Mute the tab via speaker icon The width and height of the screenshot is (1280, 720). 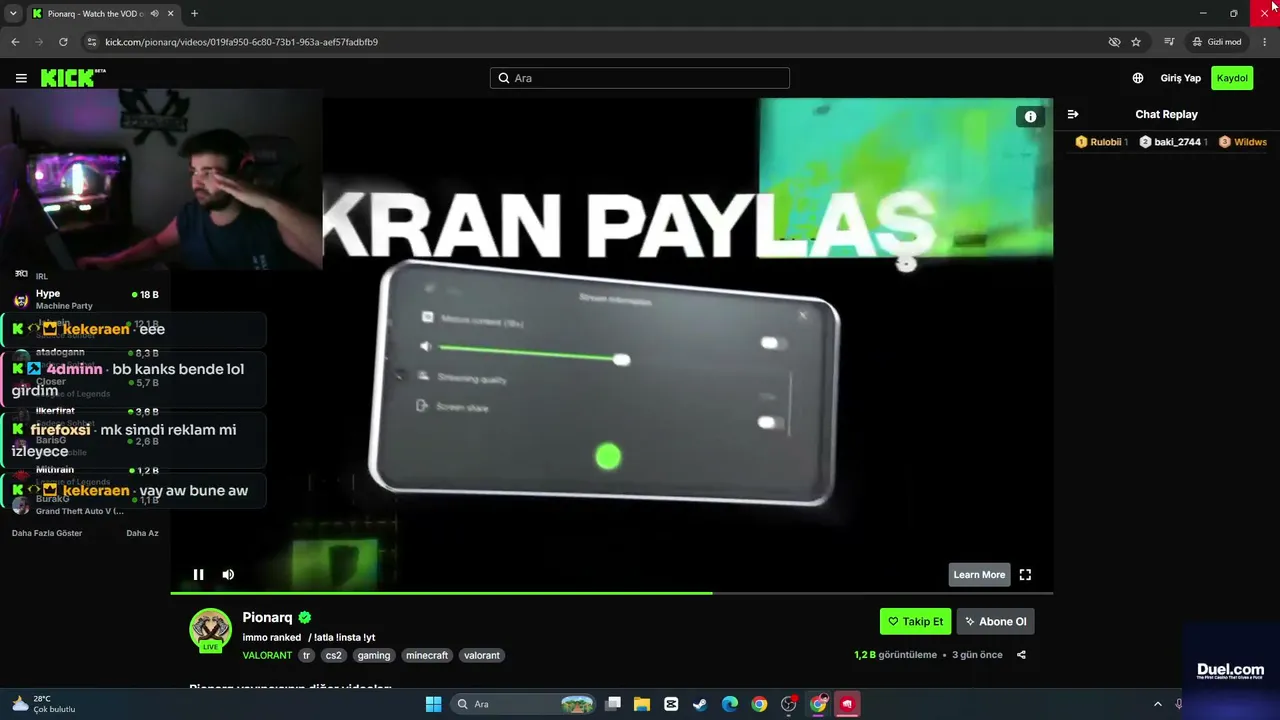154,13
